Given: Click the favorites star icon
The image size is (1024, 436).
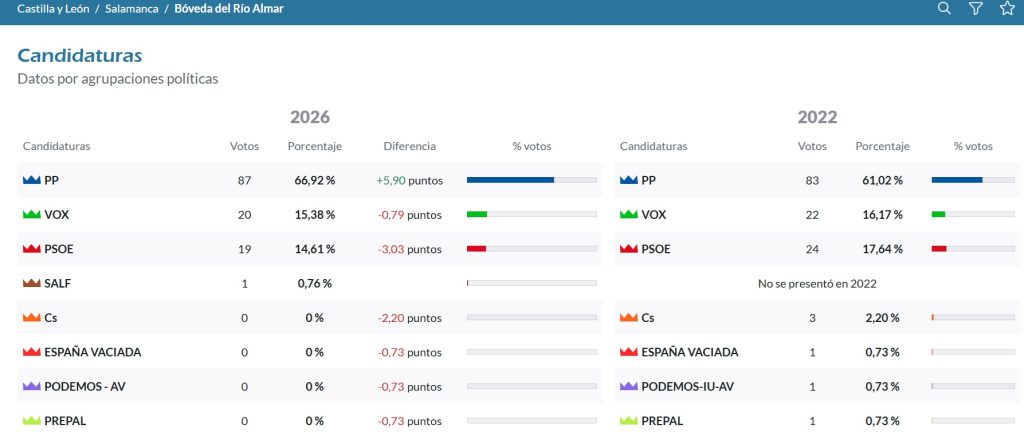Looking at the screenshot, I should (1007, 8).
